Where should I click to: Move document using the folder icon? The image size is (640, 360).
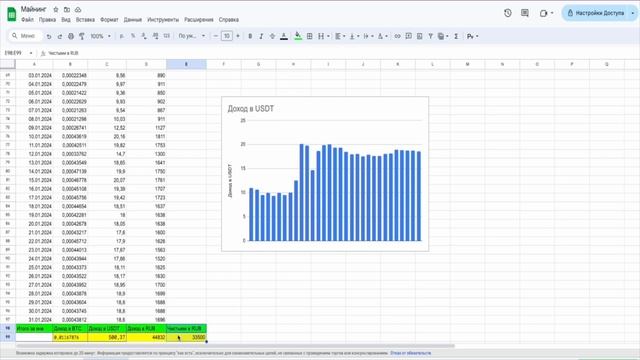[x=67, y=9]
